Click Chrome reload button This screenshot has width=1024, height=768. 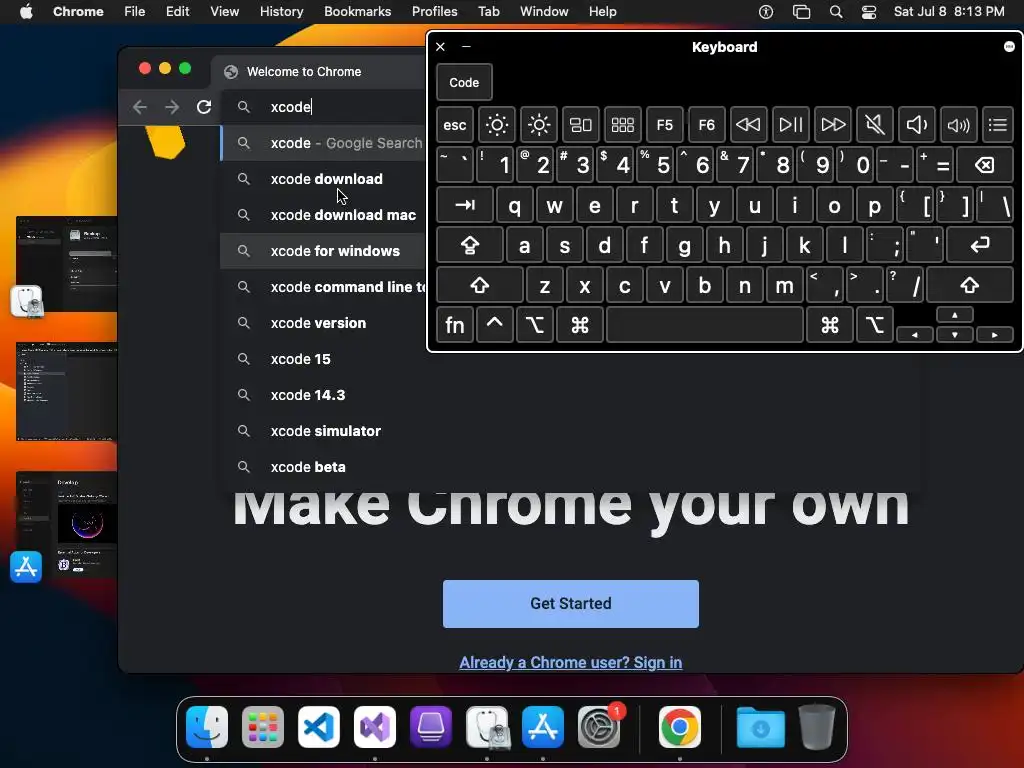[x=204, y=107]
